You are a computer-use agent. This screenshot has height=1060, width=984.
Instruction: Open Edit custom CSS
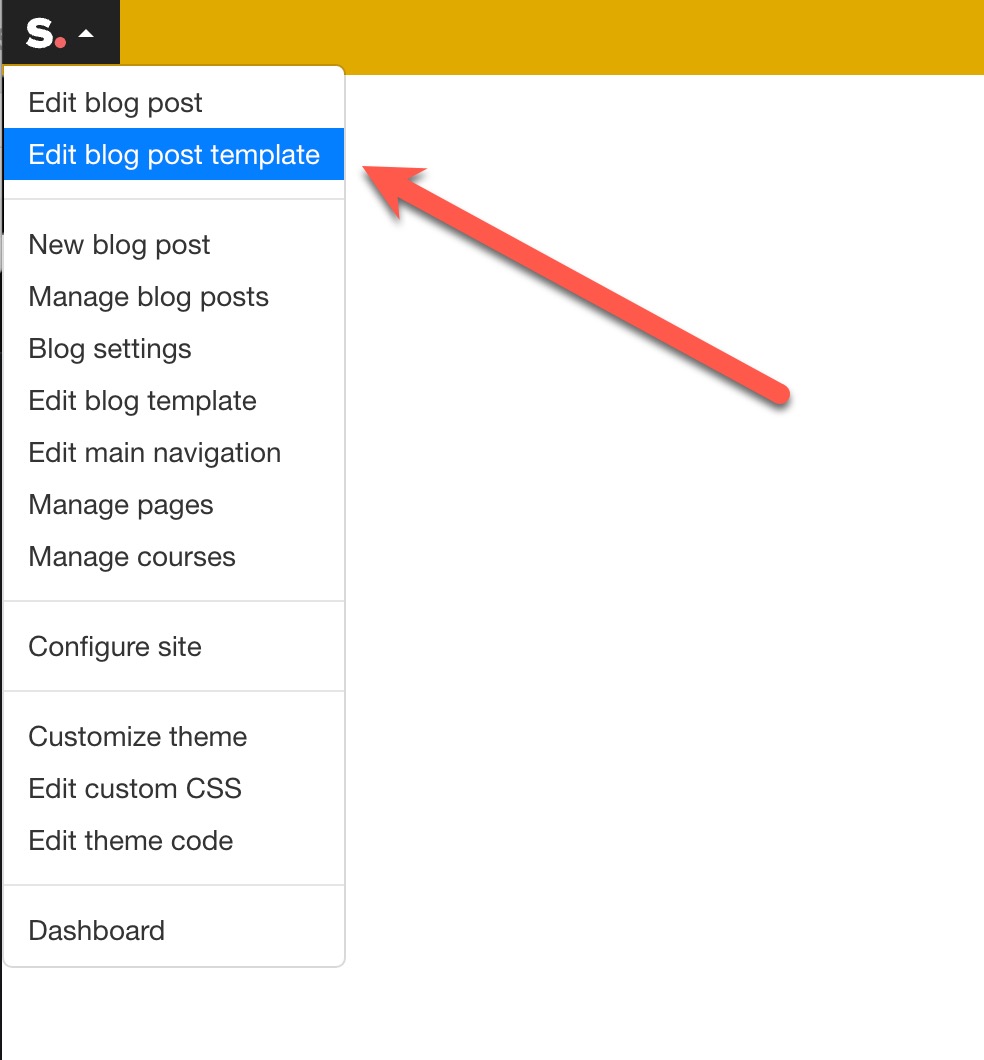[135, 788]
